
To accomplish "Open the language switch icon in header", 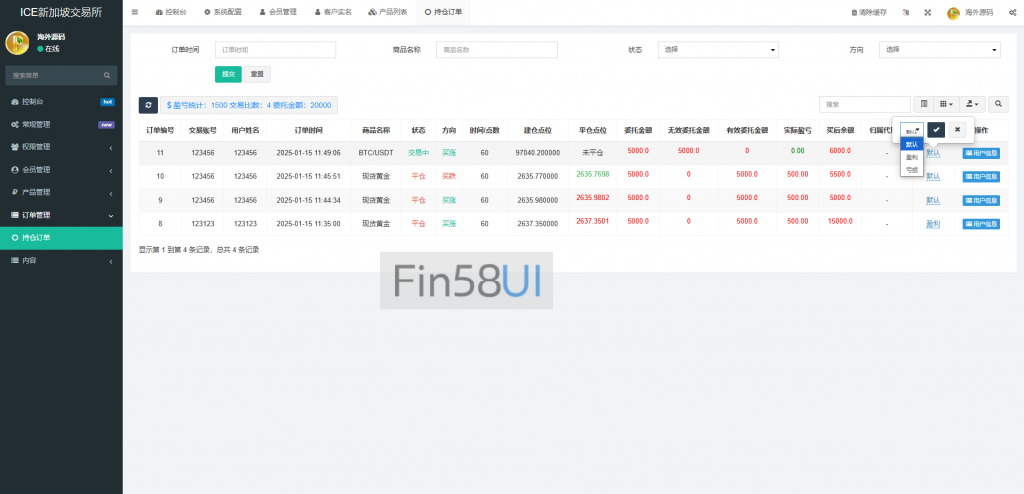I will click(x=905, y=12).
